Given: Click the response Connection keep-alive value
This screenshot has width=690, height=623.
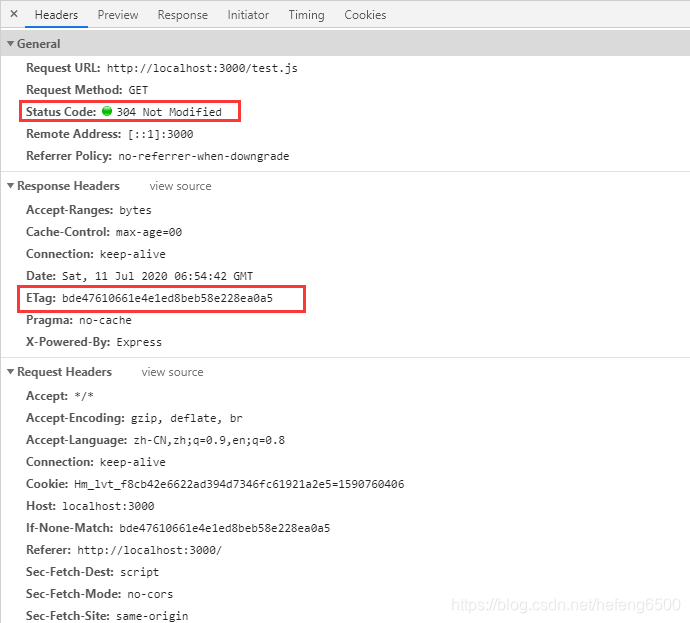Looking at the screenshot, I should point(133,254).
